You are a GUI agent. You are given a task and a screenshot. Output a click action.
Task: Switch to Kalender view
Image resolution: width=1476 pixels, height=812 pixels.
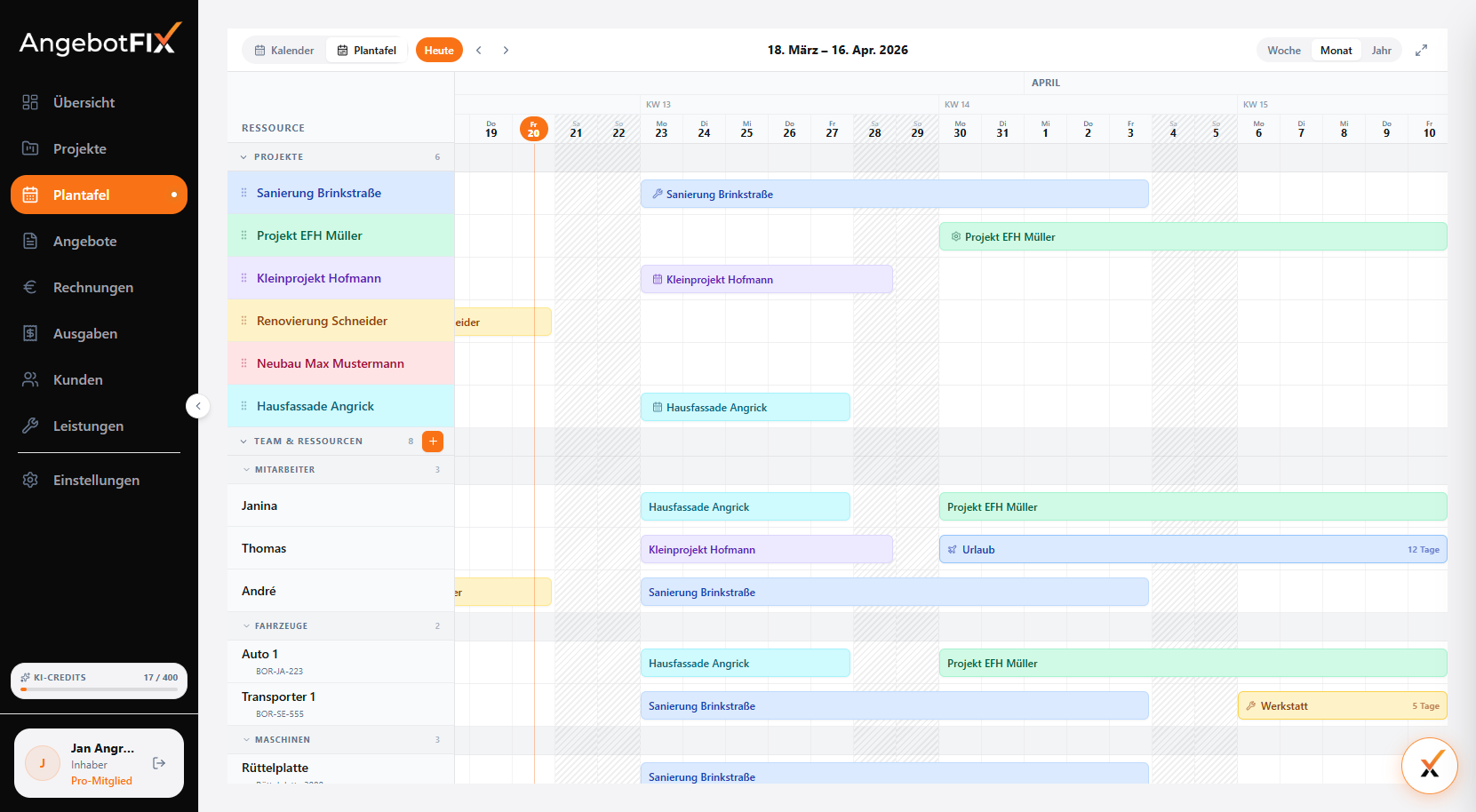coord(284,51)
